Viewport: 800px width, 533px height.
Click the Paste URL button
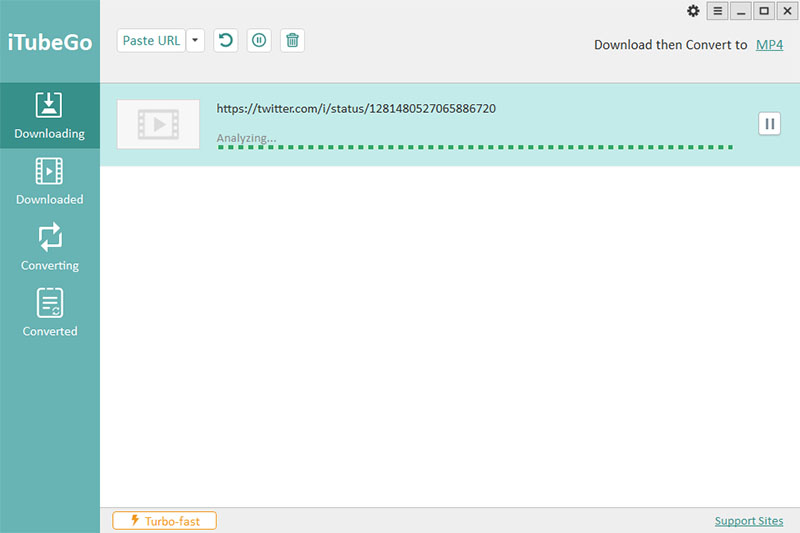[x=151, y=40]
